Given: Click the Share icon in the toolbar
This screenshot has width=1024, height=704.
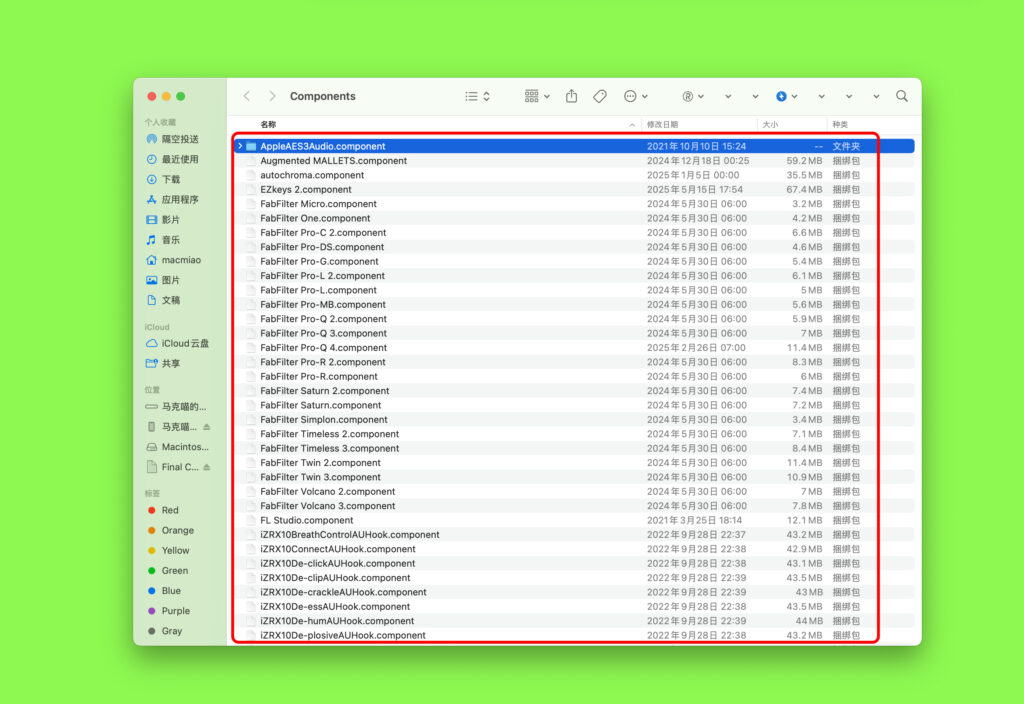Looking at the screenshot, I should (x=571, y=95).
